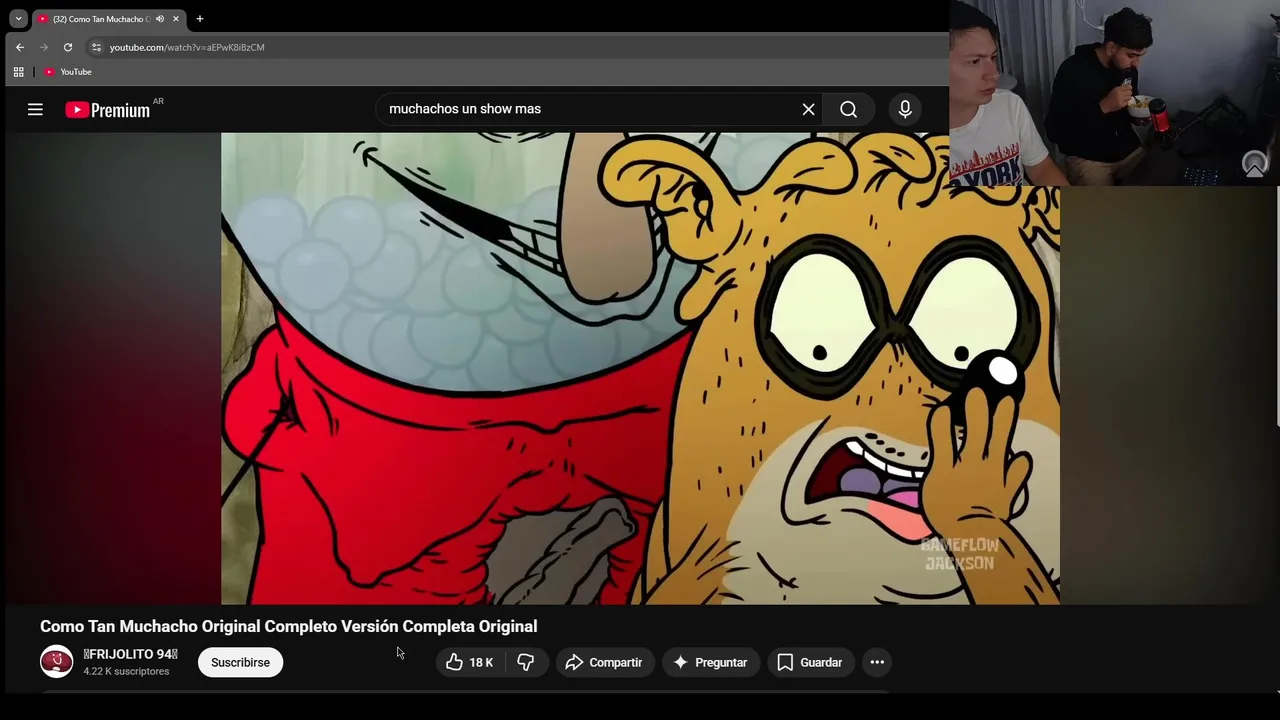
Task: Clear the search box with X
Action: [x=808, y=109]
